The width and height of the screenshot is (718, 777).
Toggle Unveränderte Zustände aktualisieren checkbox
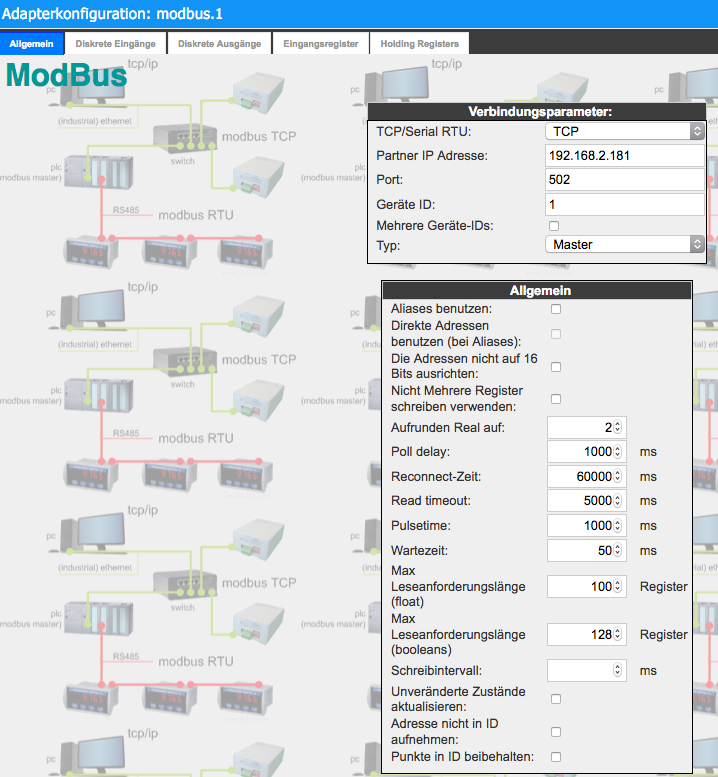556,699
